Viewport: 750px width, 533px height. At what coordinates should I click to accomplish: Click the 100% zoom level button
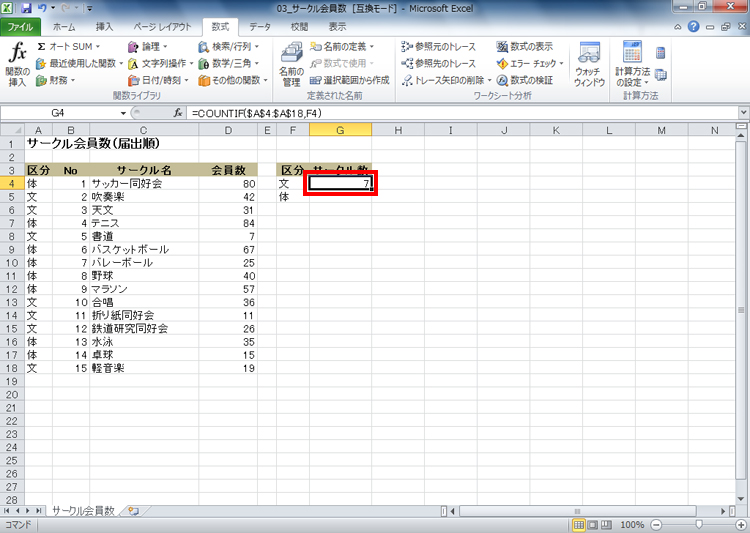[x=632, y=525]
